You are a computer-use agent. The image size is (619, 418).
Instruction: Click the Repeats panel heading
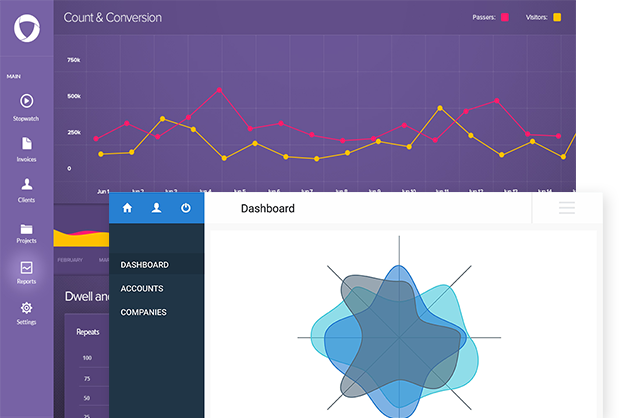[x=90, y=330]
